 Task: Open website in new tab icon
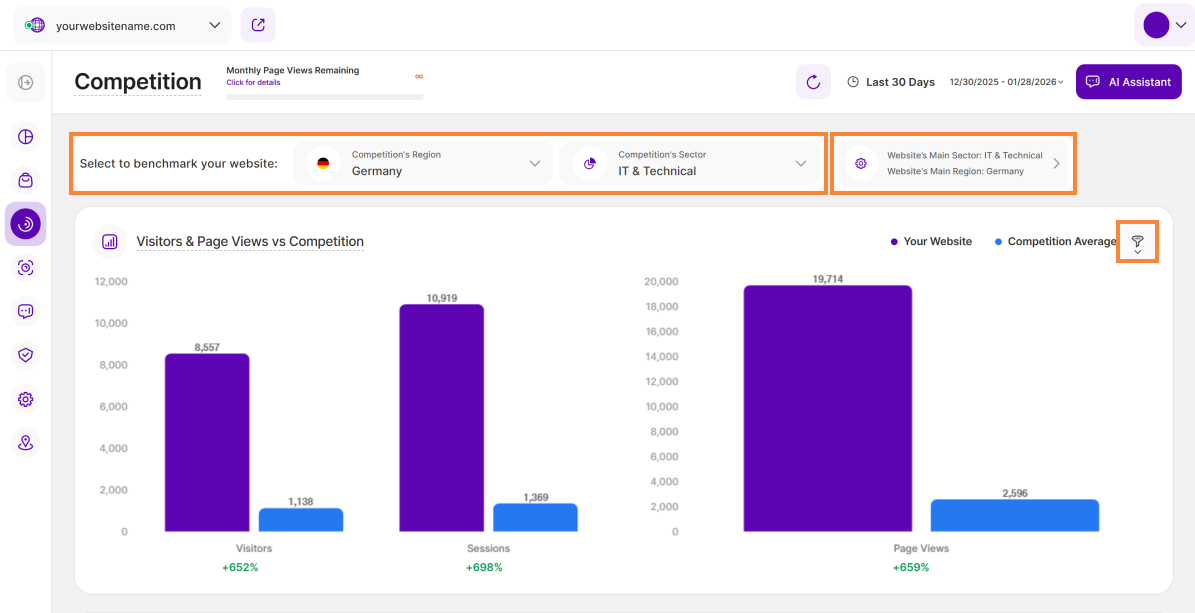coord(258,25)
